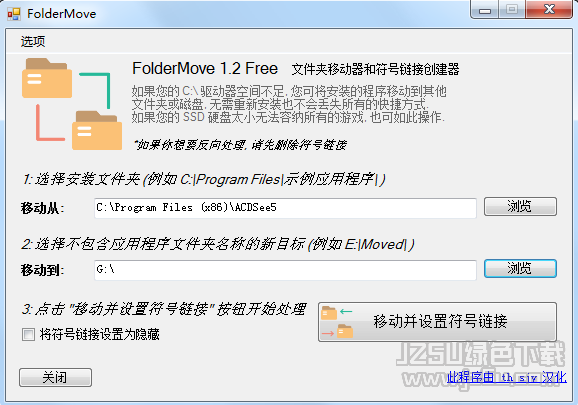Click the folder-swap icon on the move button
Image resolution: width=578 pixels, height=405 pixels.
click(x=337, y=322)
